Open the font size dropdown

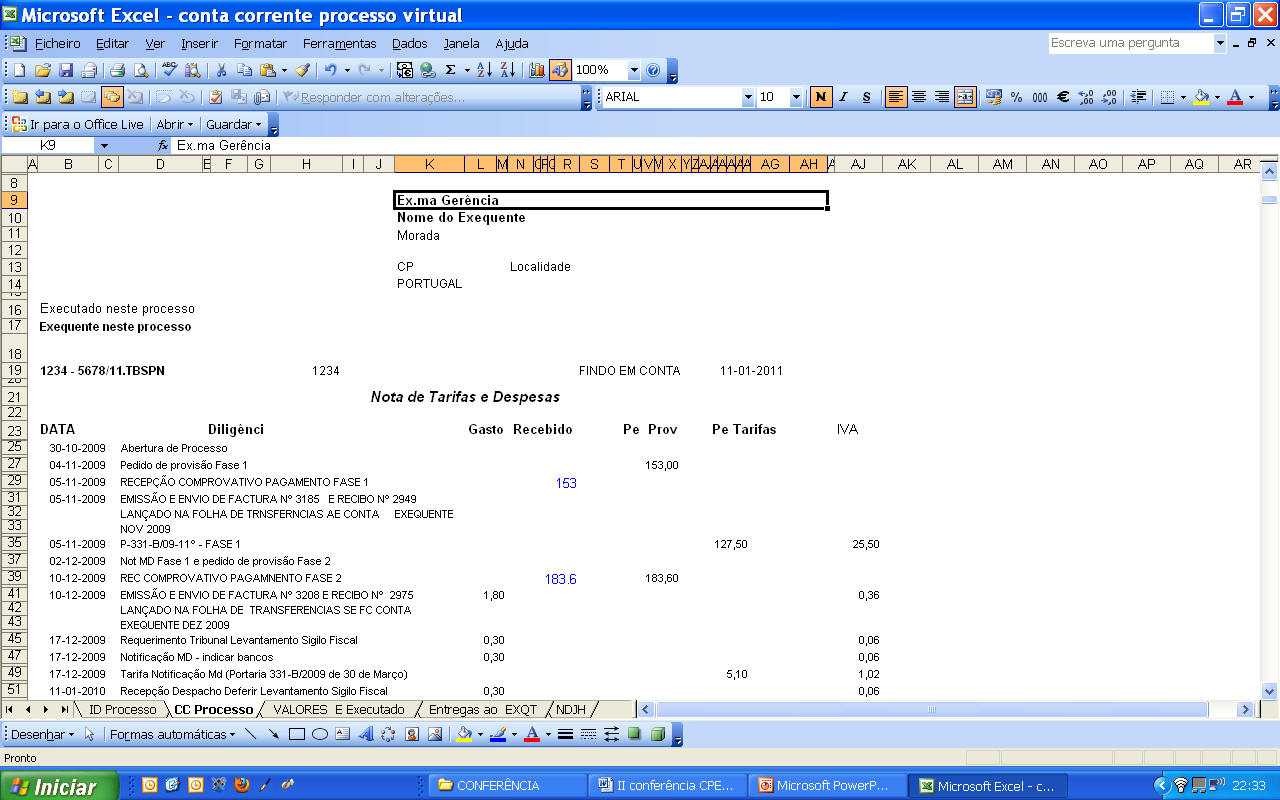[x=796, y=97]
